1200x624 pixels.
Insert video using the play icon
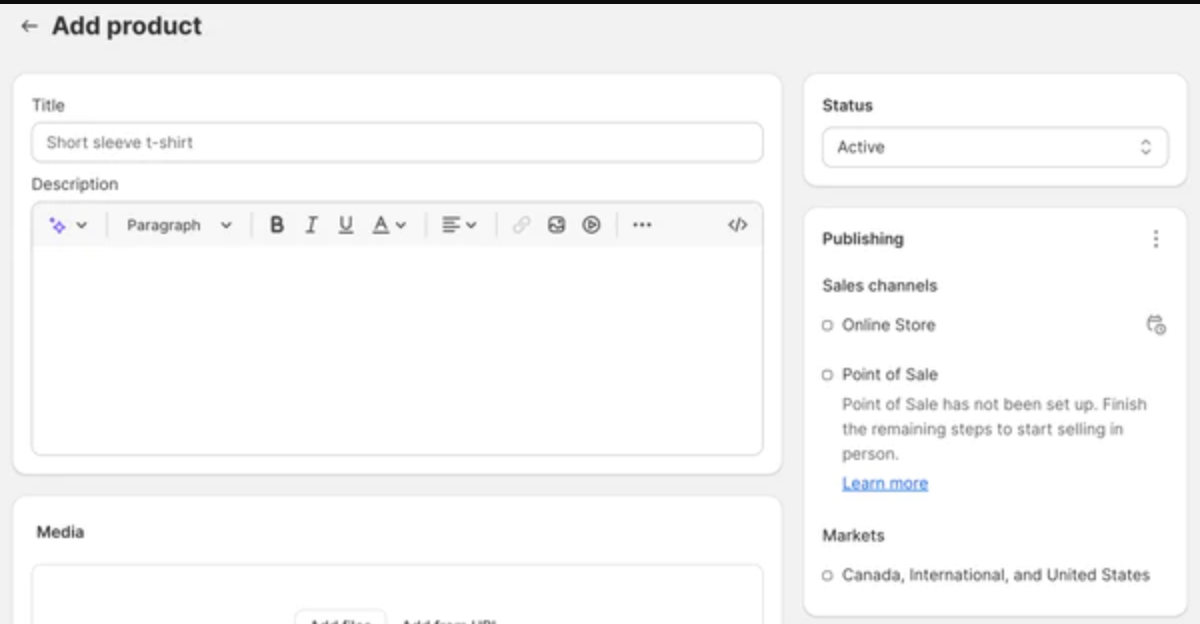tap(591, 225)
